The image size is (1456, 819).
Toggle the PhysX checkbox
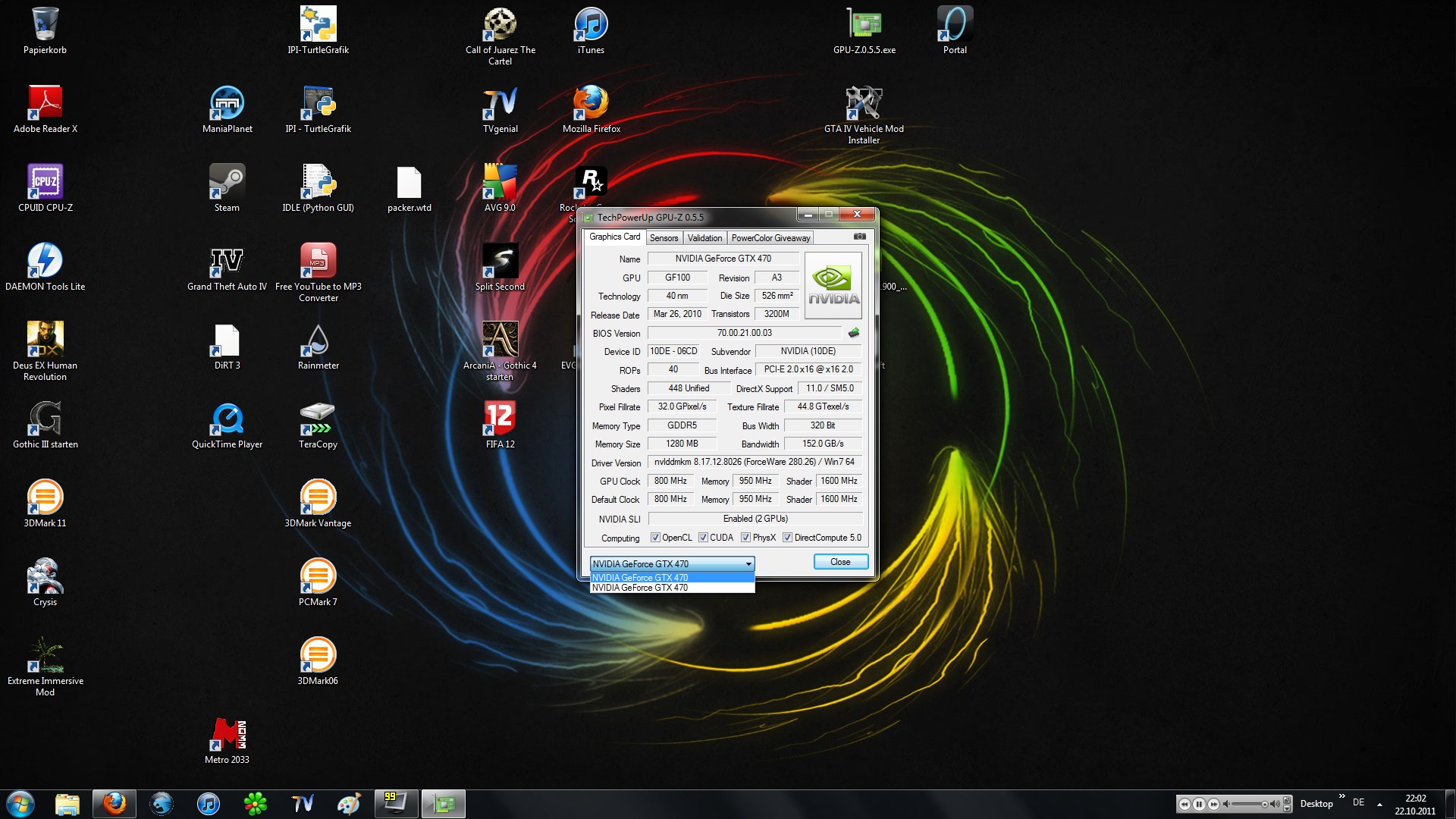[x=746, y=538]
